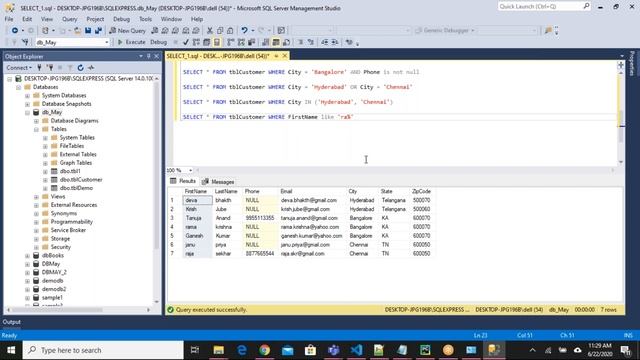This screenshot has height=360, width=640.
Task: Pin the Object Explorer panel
Action: [x=149, y=56]
